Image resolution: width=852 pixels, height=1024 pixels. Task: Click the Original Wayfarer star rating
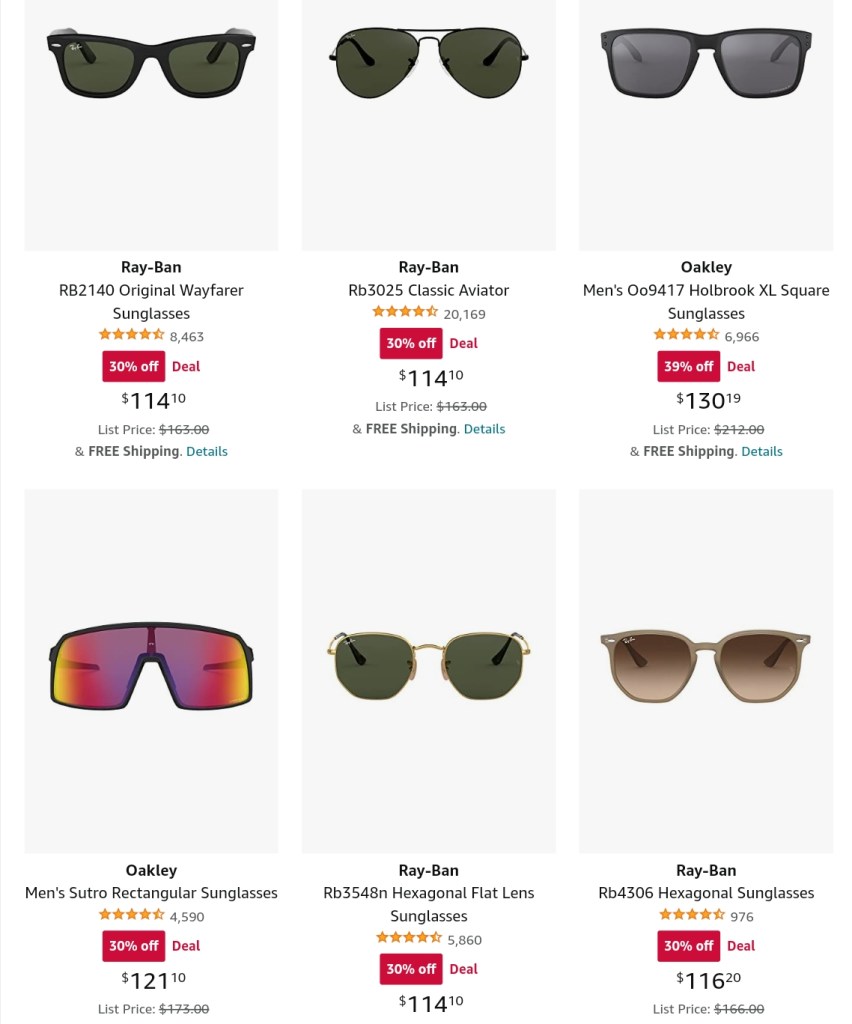click(x=131, y=336)
